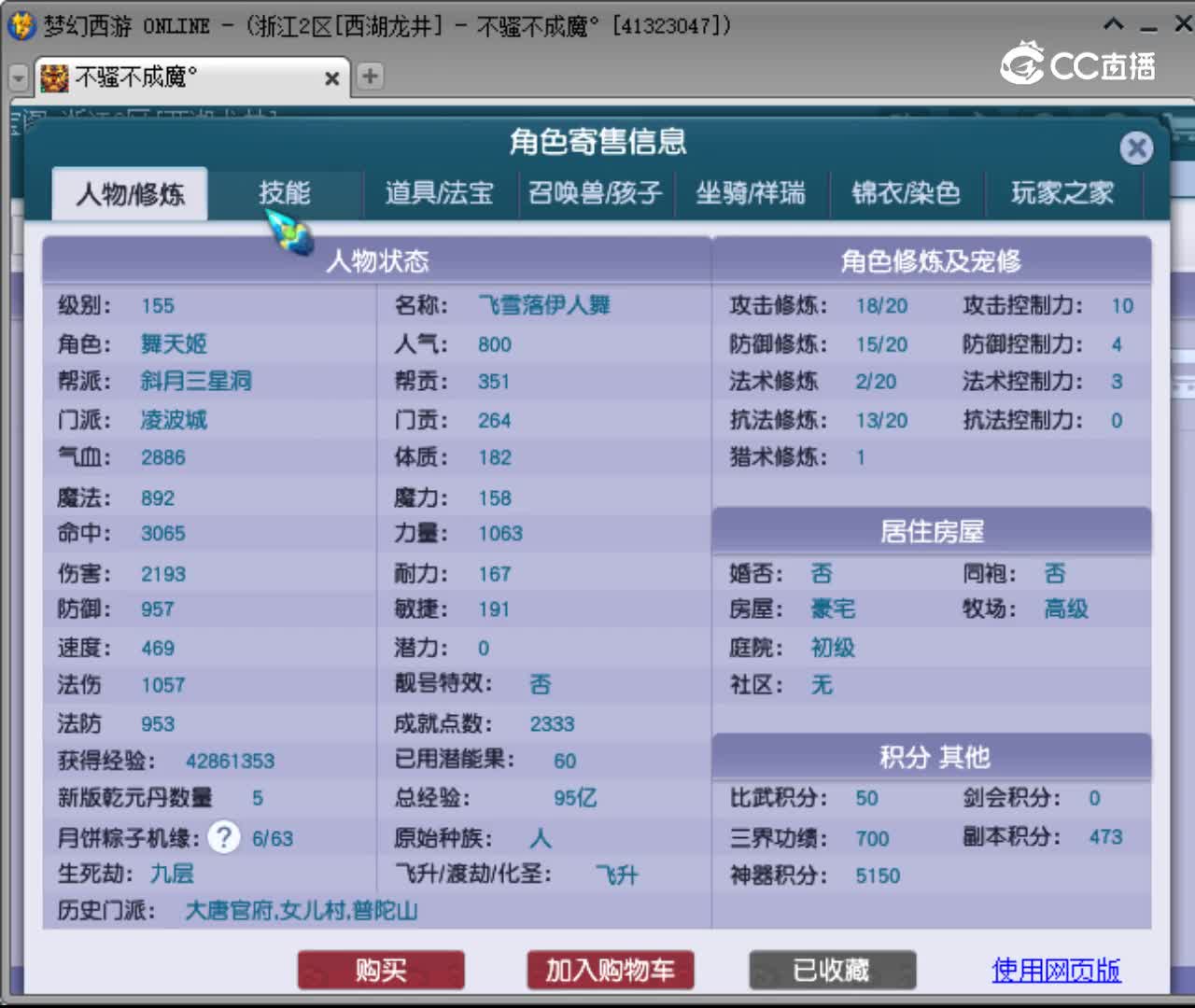This screenshot has height=1008, width=1195.
Task: Click the 生死劫 value 九层
Action: pos(173,874)
